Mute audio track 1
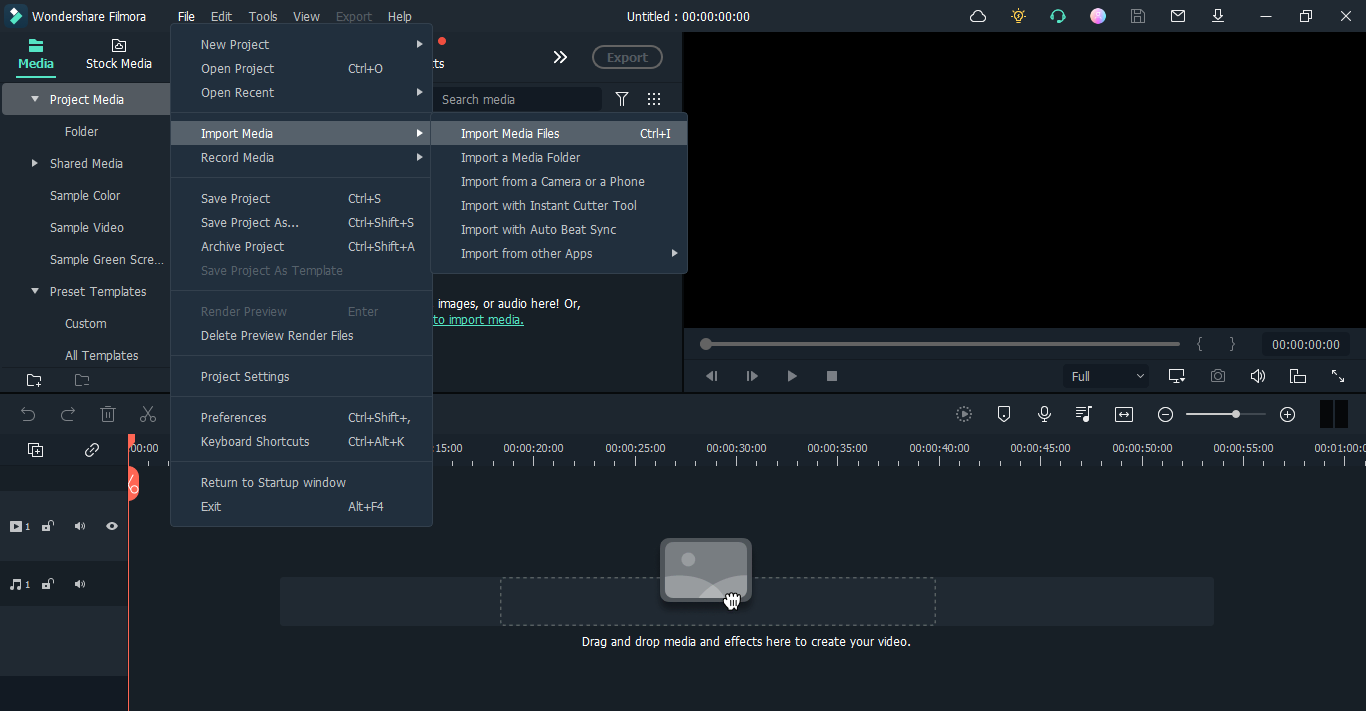 click(80, 584)
